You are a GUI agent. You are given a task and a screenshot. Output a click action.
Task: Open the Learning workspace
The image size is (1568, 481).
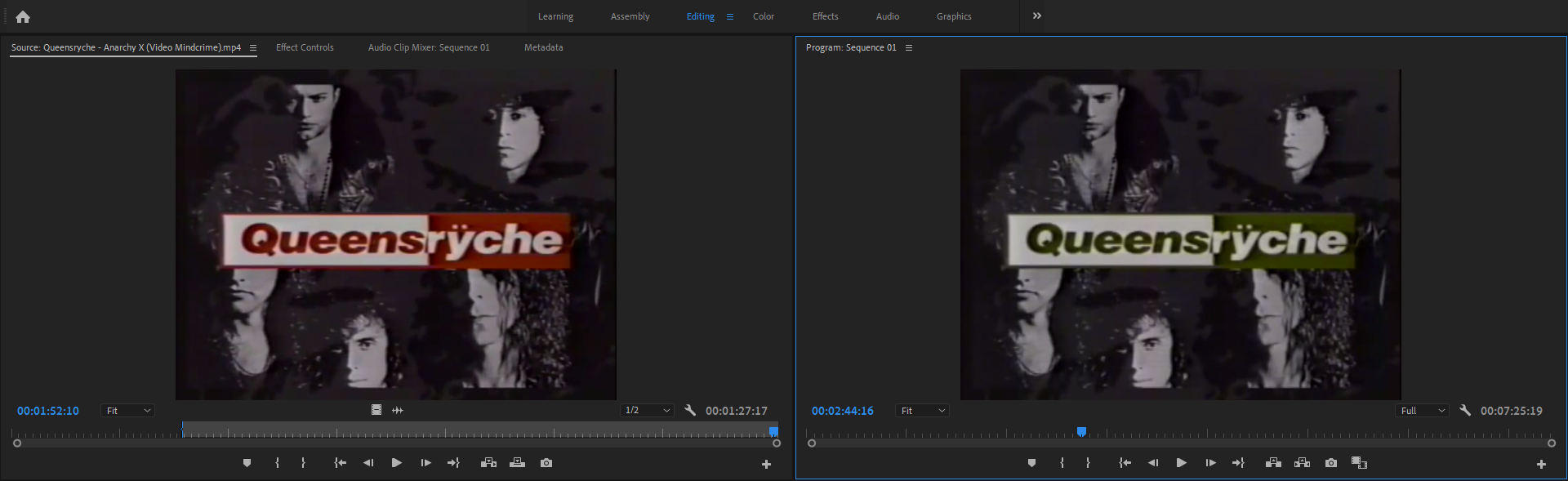pos(555,16)
